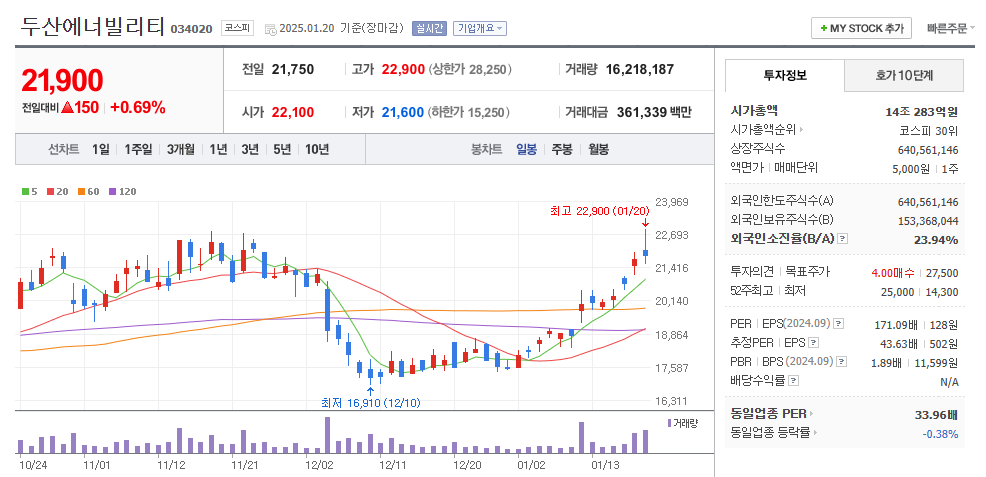Image resolution: width=986 pixels, height=477 pixels.
Task: Click the 코스피 market label
Action: coord(237,28)
